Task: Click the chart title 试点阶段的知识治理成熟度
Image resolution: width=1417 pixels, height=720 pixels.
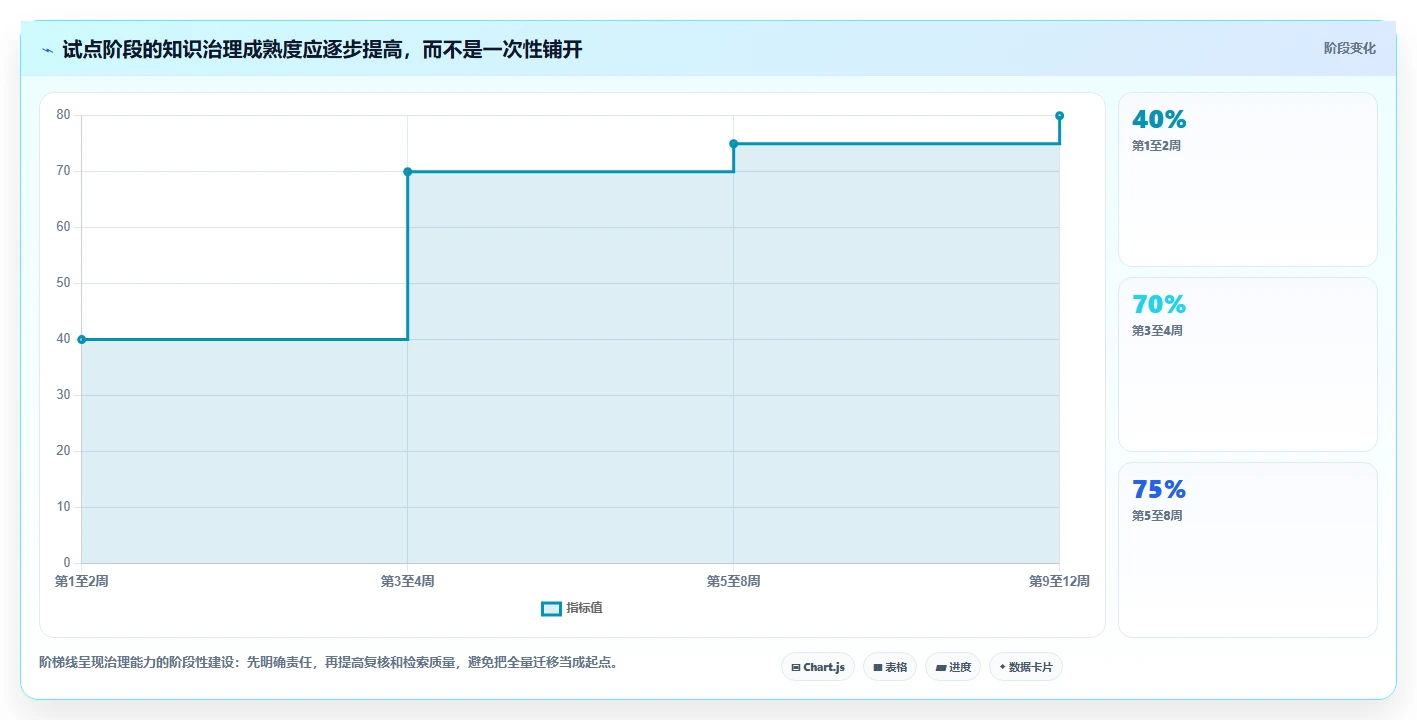Action: (x=322, y=49)
